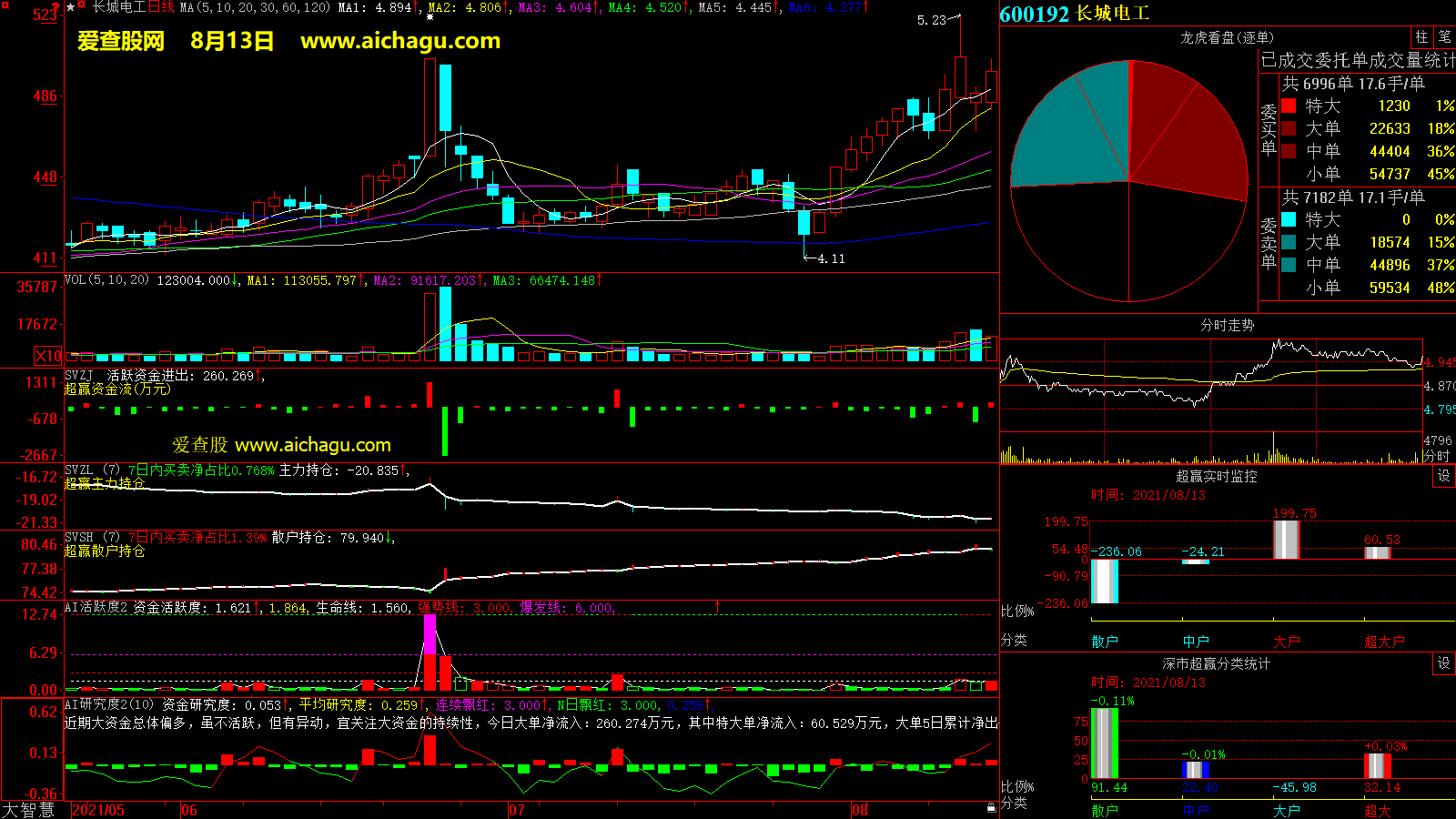Switch 龙虎看盘 to 笔 tick view
This screenshot has width=1456, height=819.
1444,37
